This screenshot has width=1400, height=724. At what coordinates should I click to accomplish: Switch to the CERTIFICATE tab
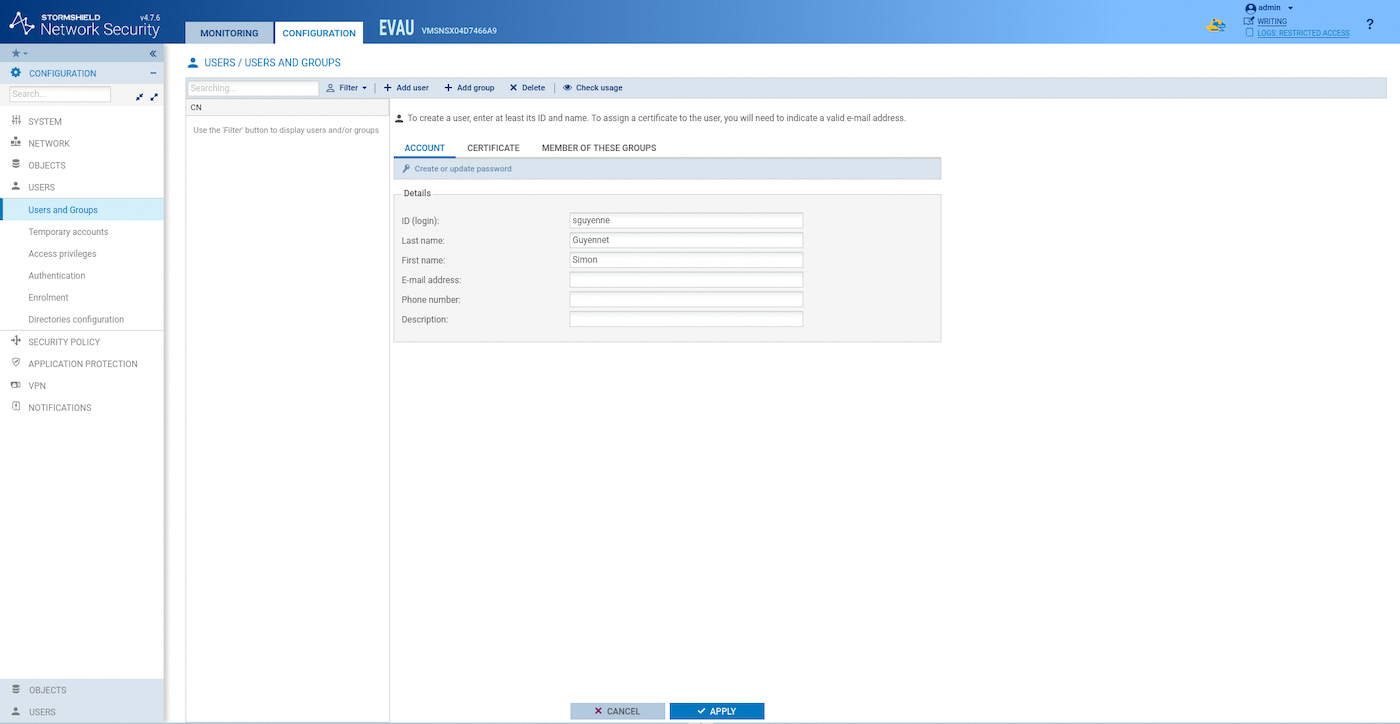click(493, 148)
